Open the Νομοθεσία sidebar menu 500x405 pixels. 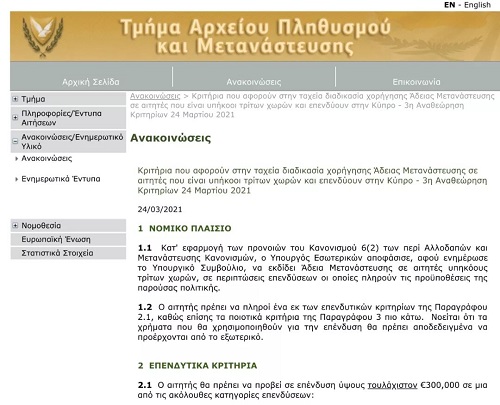coord(41,226)
